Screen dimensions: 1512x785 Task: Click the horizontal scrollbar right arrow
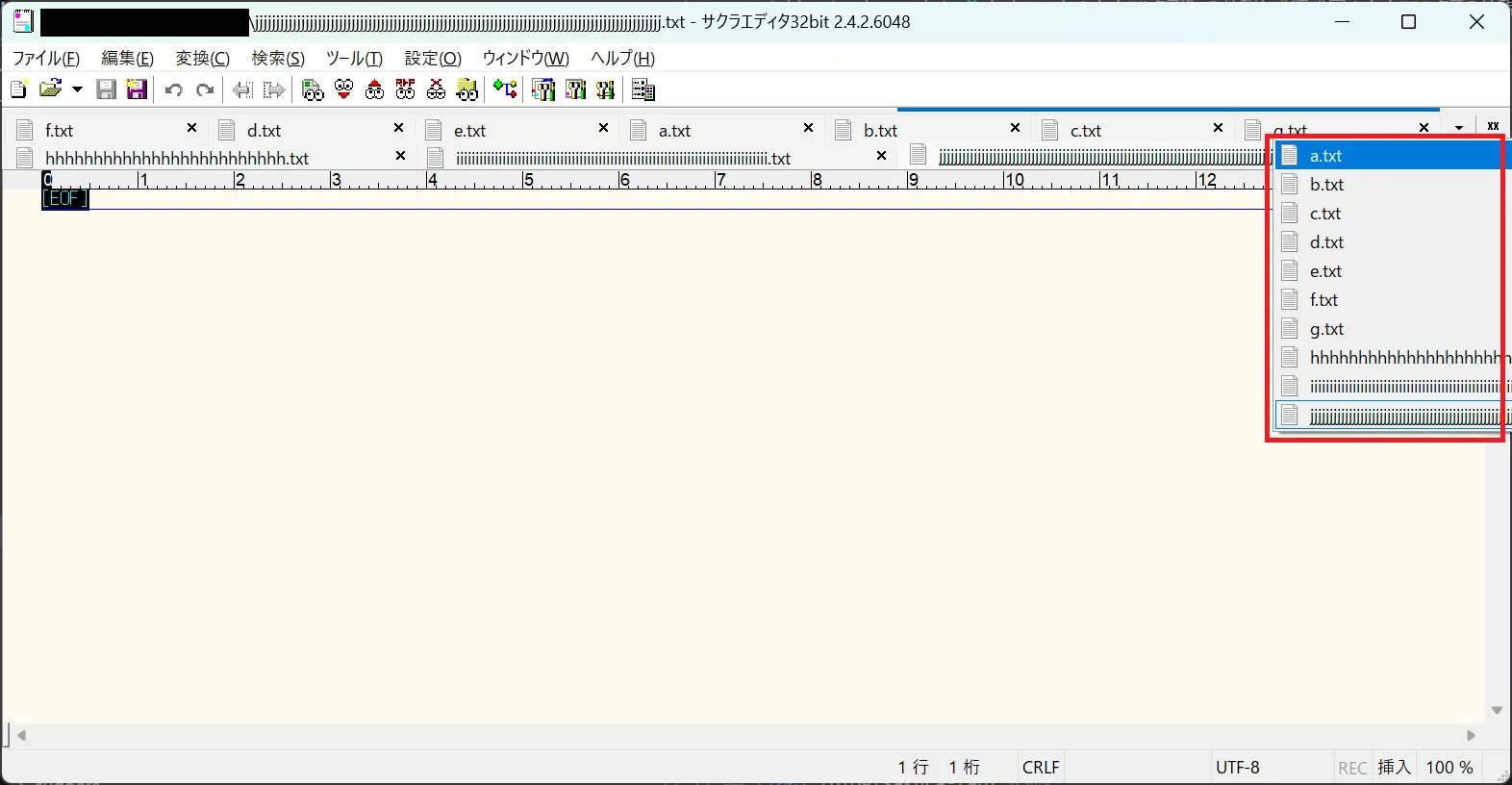tap(1471, 736)
